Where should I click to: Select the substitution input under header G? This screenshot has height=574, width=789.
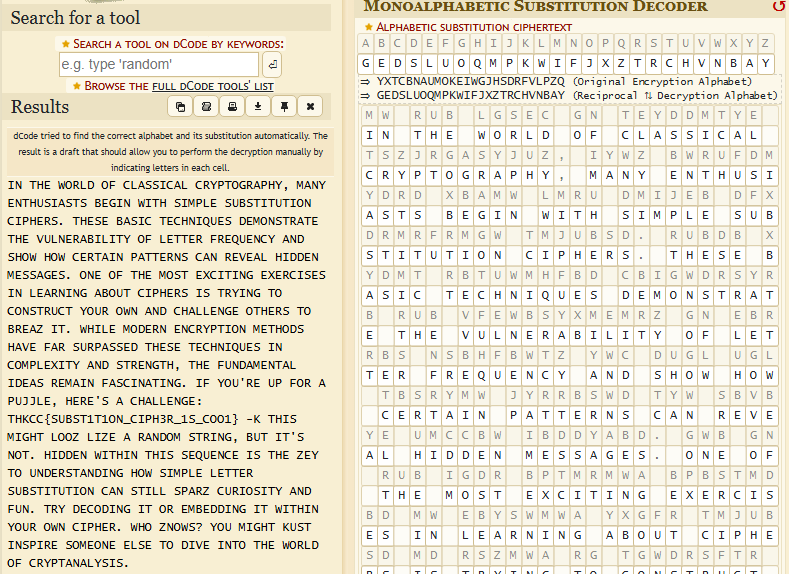[461, 64]
